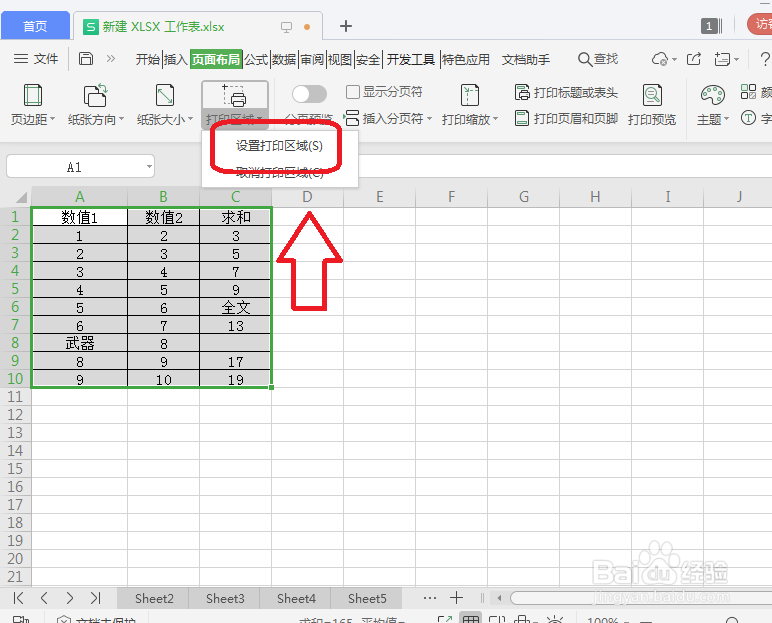Expand more quick access tools chevron
This screenshot has width=772, height=623.
pyautogui.click(x=111, y=59)
